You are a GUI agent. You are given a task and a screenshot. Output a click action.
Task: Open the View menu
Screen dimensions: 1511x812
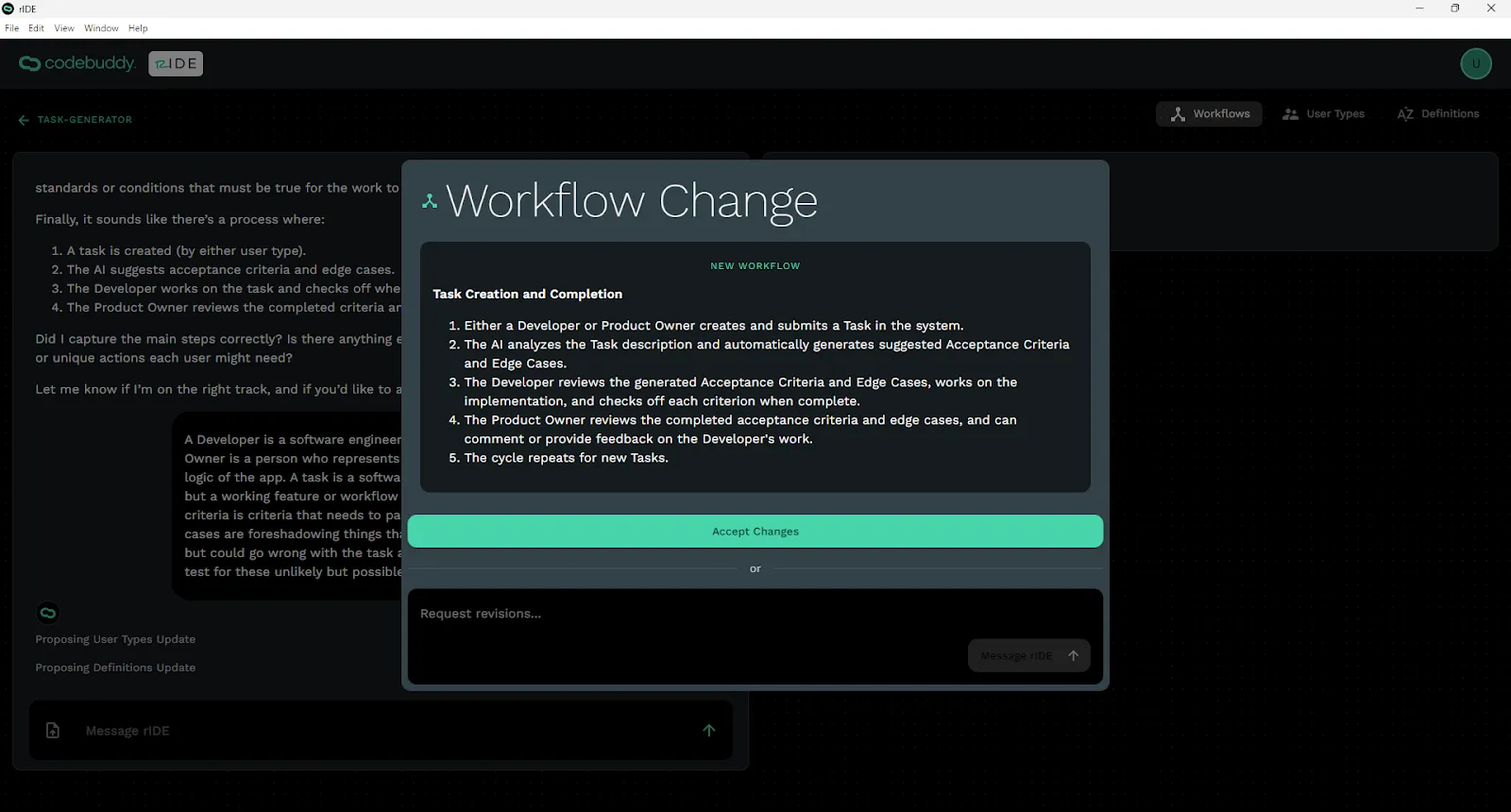pos(64,28)
